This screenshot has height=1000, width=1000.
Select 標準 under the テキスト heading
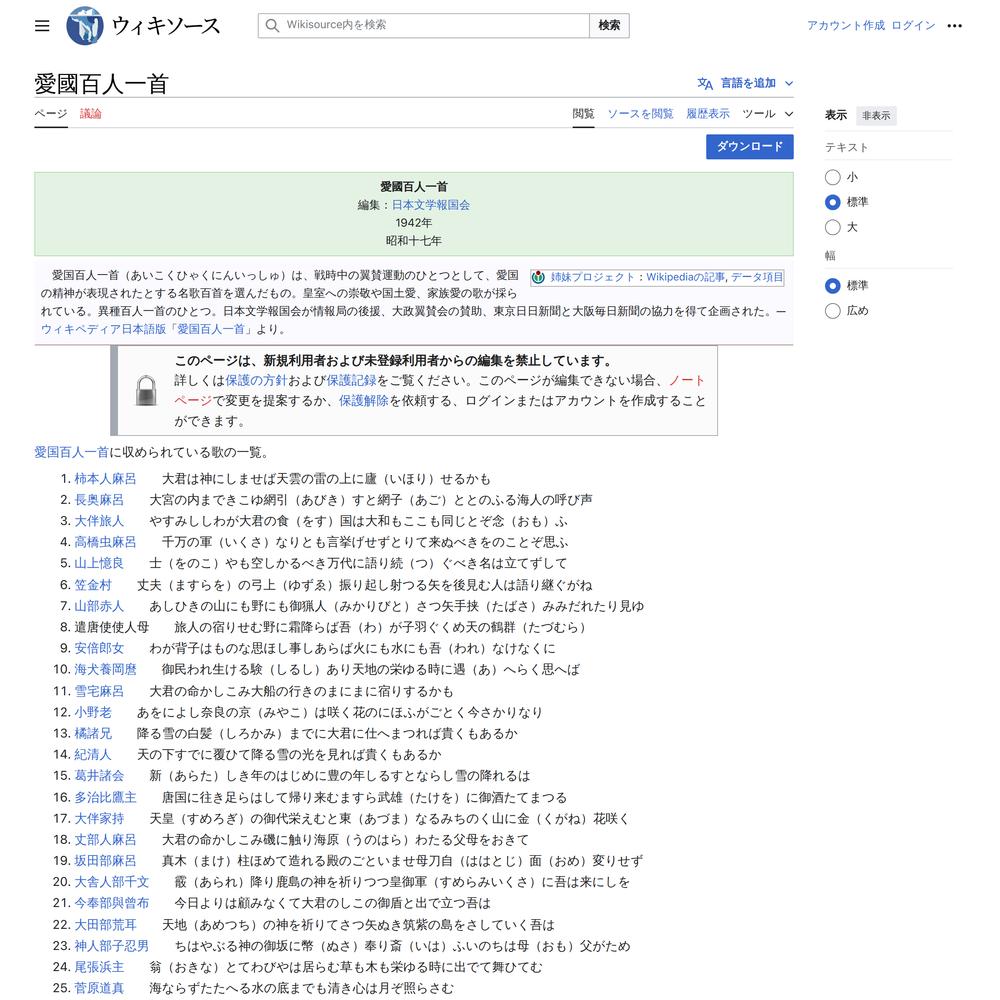point(832,202)
